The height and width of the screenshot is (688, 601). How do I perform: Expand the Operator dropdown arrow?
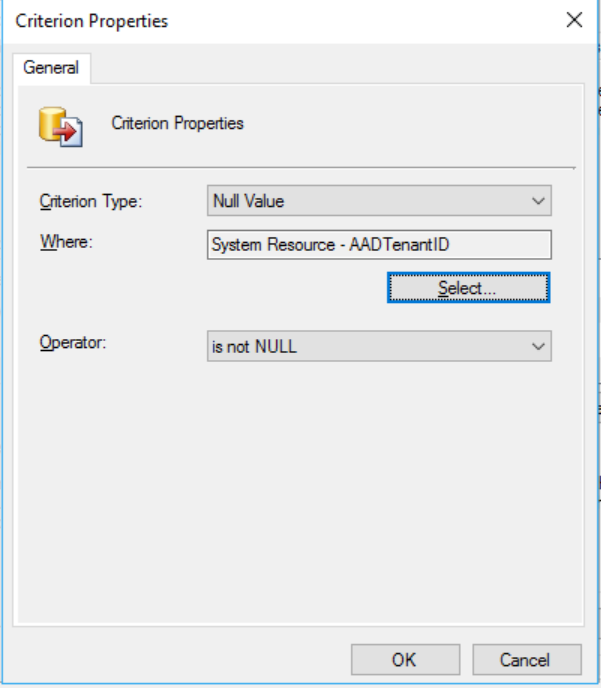[539, 347]
